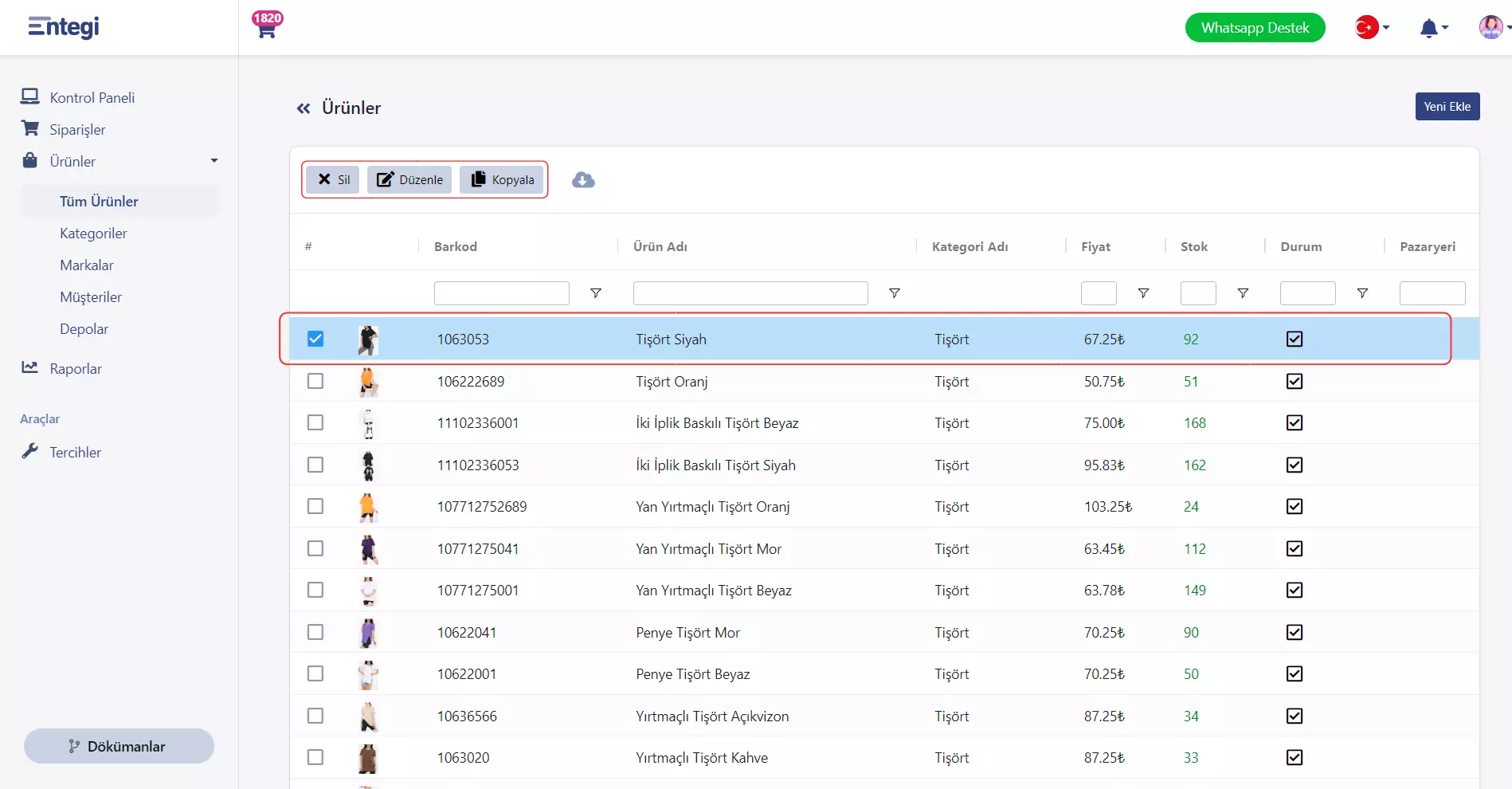Screen dimensions: 1512x789
Task: Click the Yırtmaçlı Tişört Kahve thumbnail
Action: click(368, 758)
